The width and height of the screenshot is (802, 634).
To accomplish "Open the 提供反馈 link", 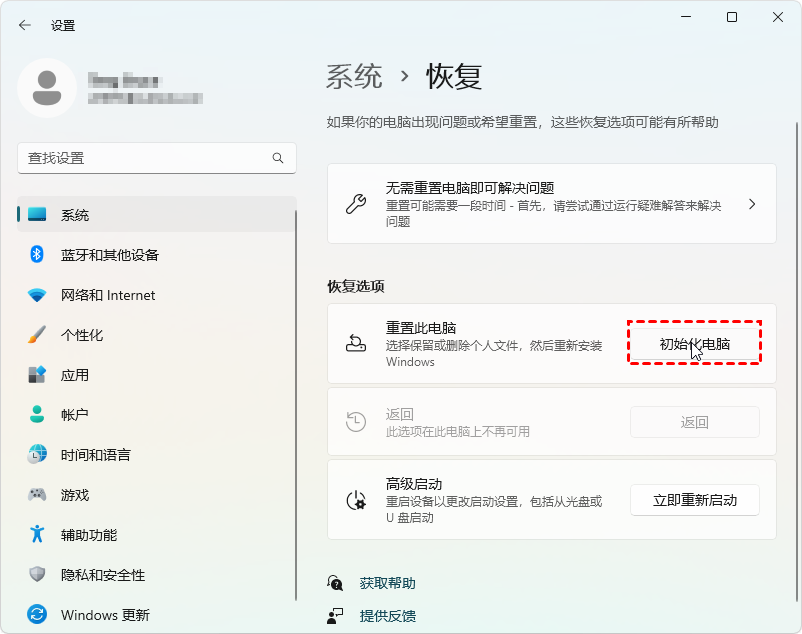I will (x=387, y=616).
